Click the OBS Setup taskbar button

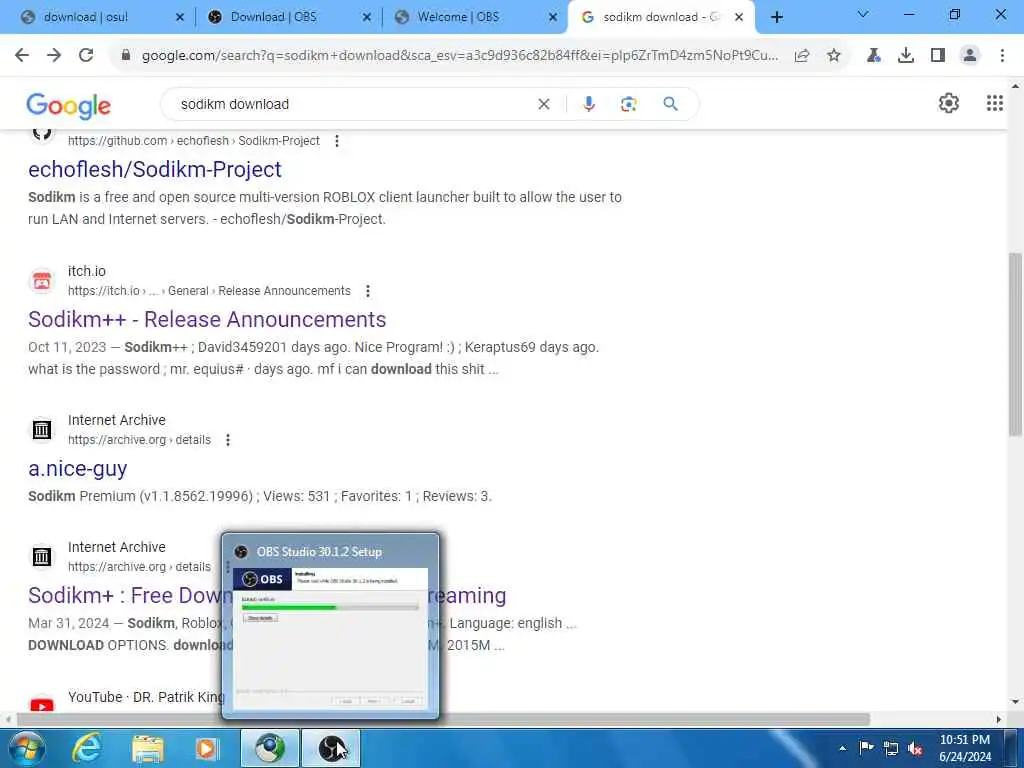click(331, 748)
